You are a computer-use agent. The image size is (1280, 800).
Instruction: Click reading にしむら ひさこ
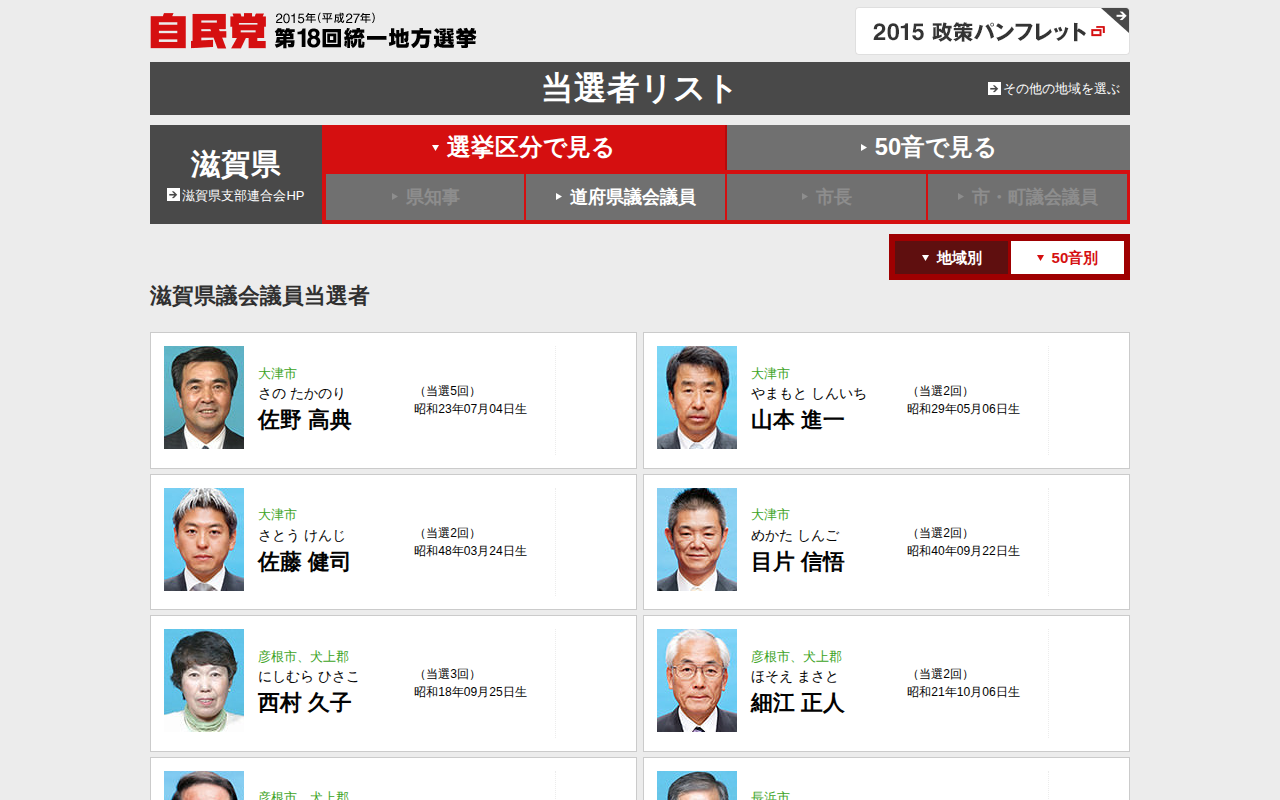pos(309,677)
